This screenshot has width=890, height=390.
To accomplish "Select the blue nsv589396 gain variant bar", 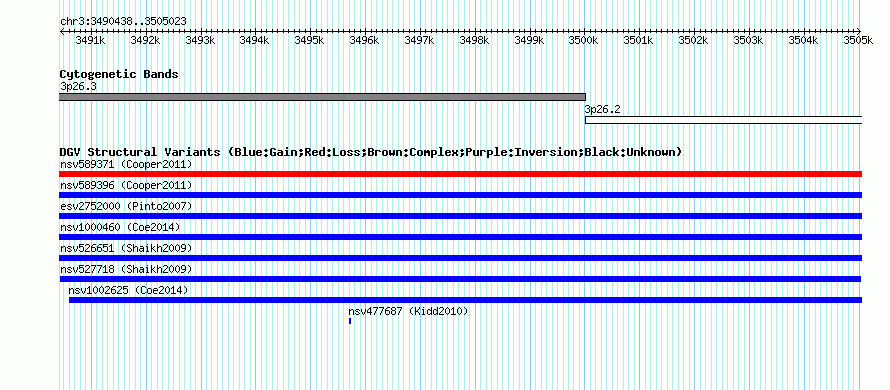I will (x=460, y=195).
